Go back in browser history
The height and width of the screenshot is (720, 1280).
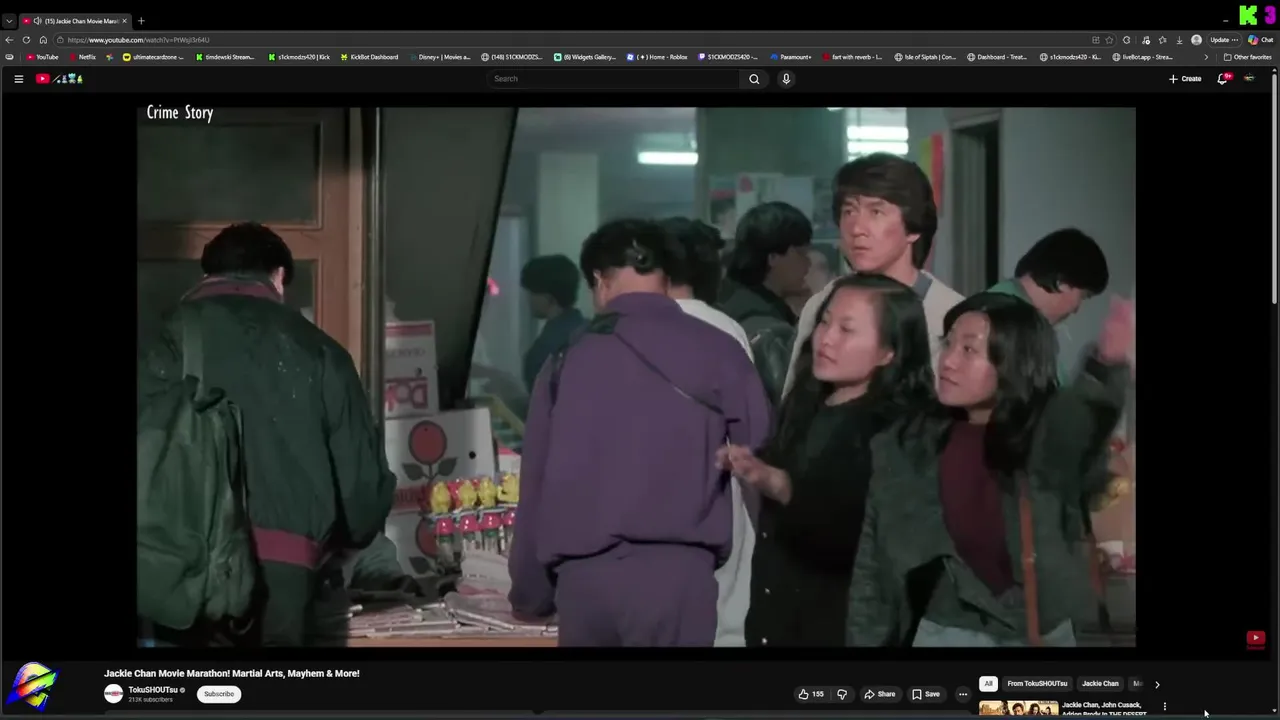point(9,40)
